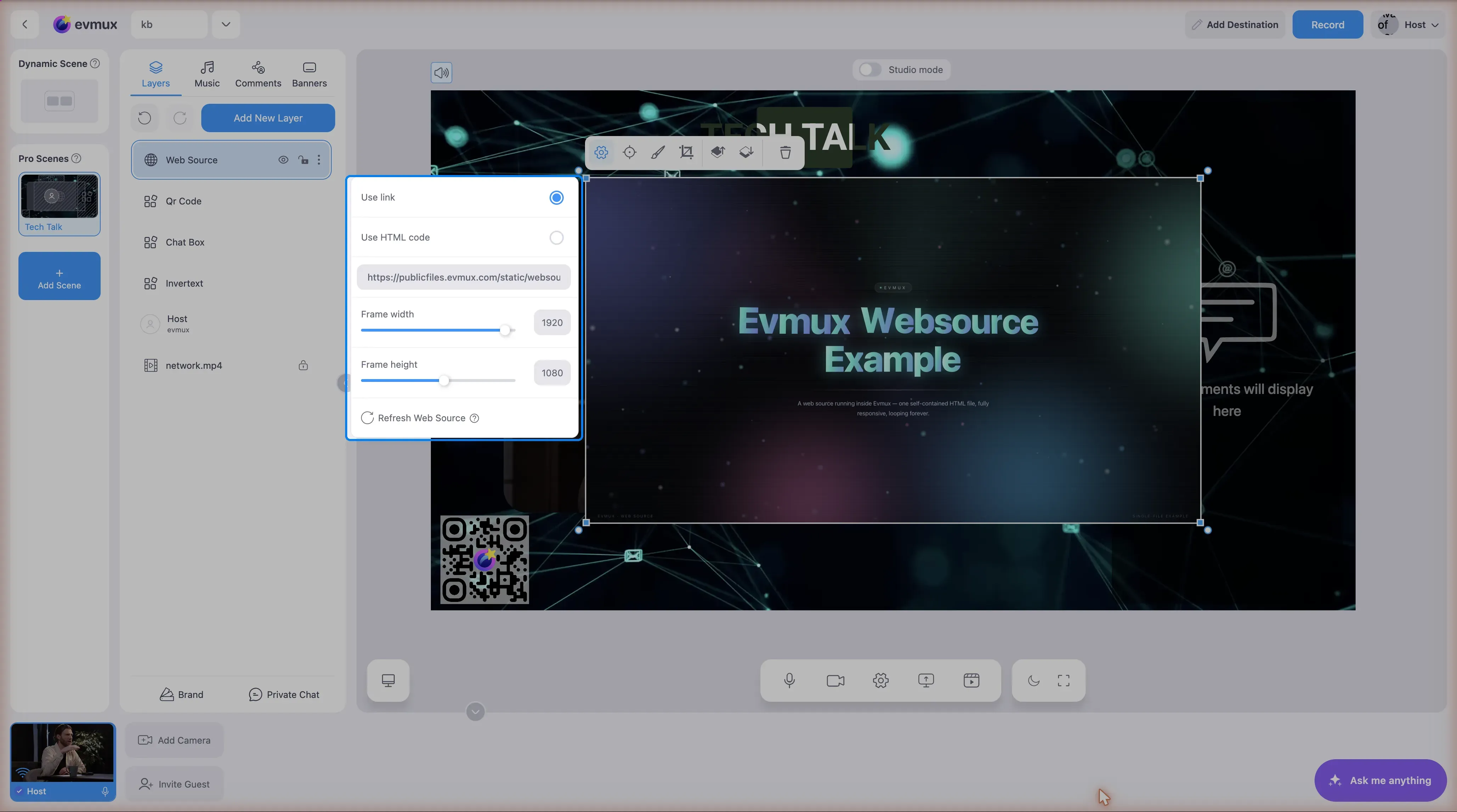Send layer backward icon
The width and height of the screenshot is (1457, 812).
[x=746, y=152]
